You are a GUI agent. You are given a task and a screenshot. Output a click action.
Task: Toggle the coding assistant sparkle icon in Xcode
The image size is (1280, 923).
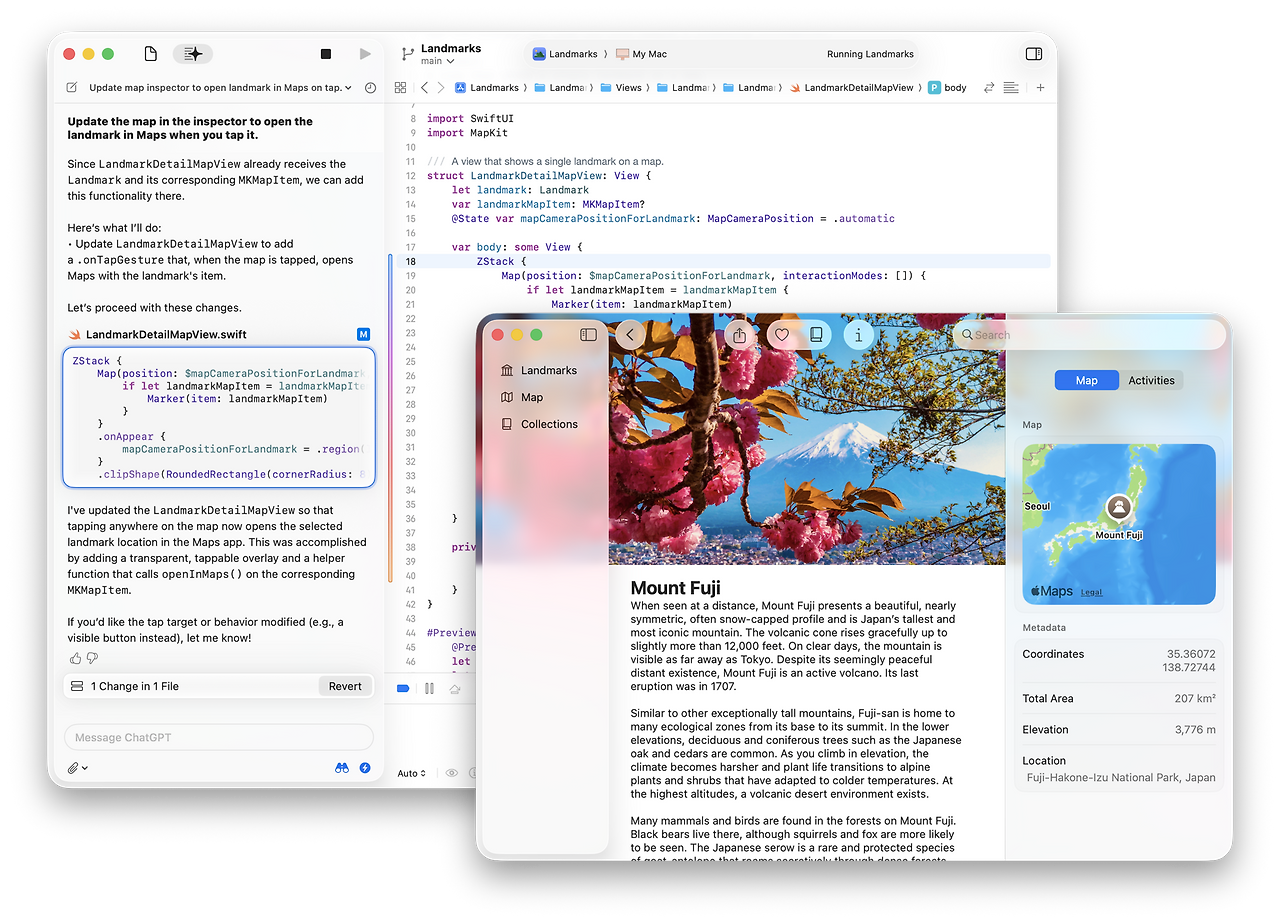(193, 54)
